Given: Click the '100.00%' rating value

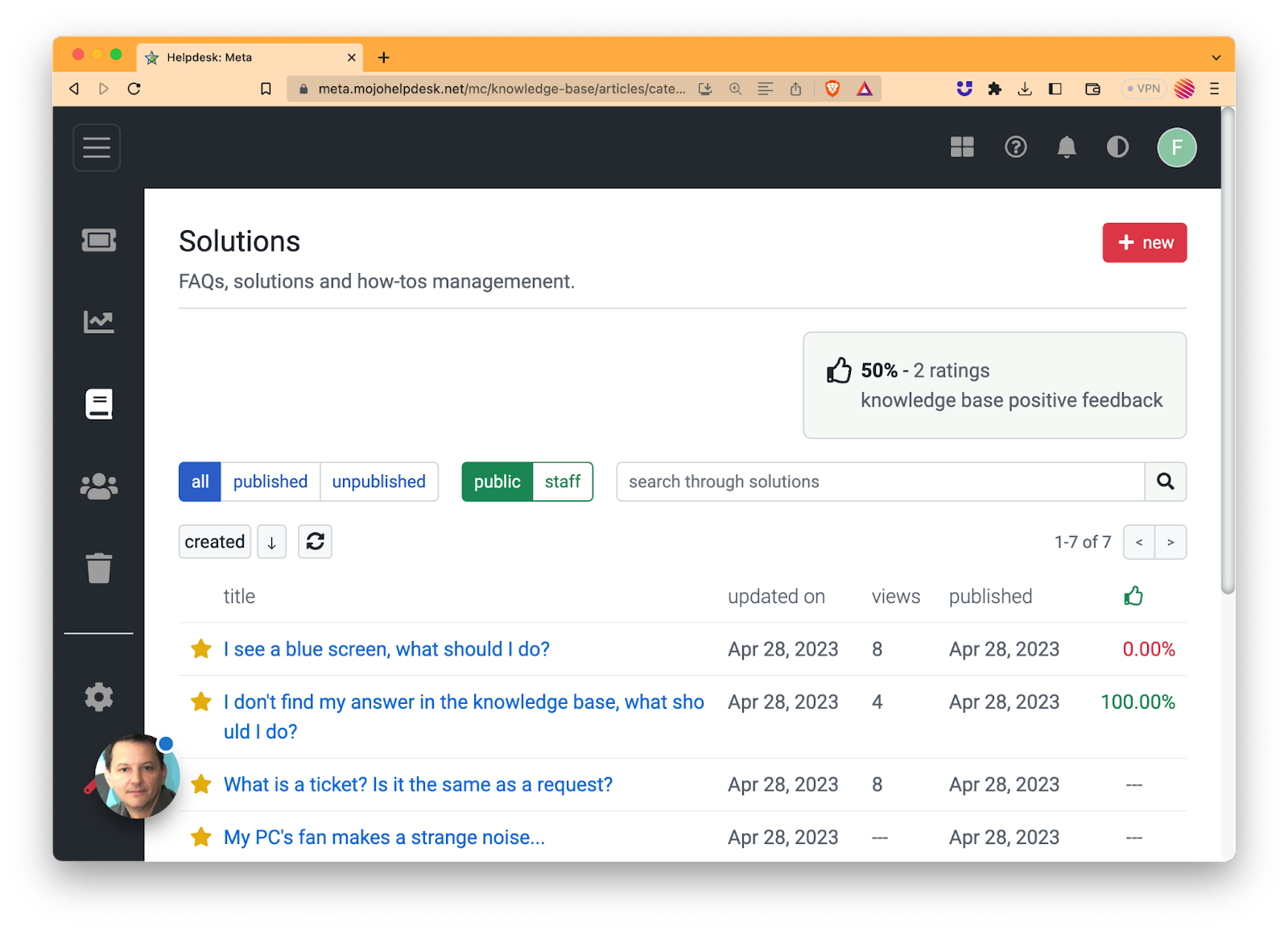Looking at the screenshot, I should point(1137,702).
